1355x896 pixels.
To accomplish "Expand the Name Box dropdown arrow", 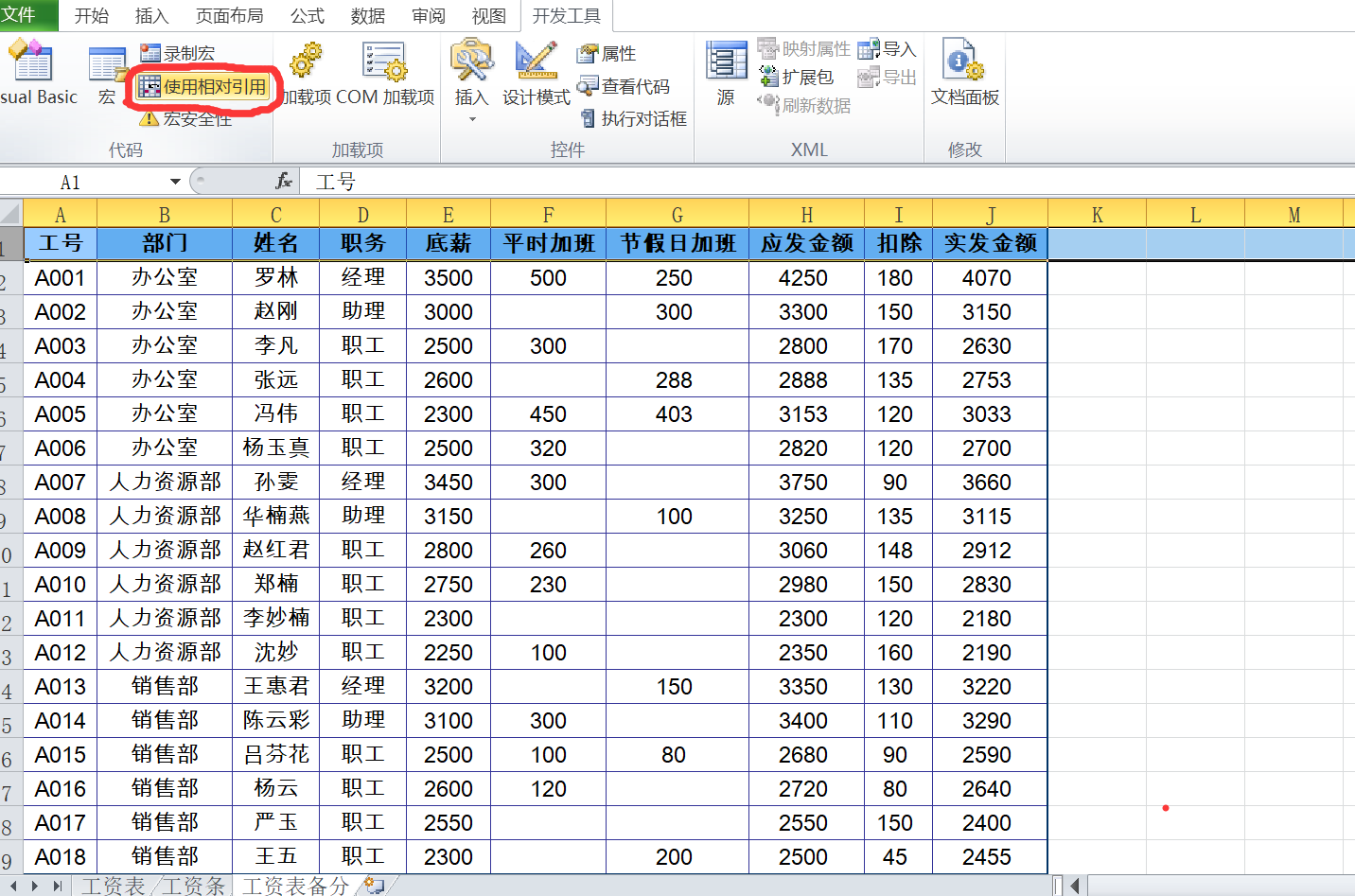I will pyautogui.click(x=175, y=182).
